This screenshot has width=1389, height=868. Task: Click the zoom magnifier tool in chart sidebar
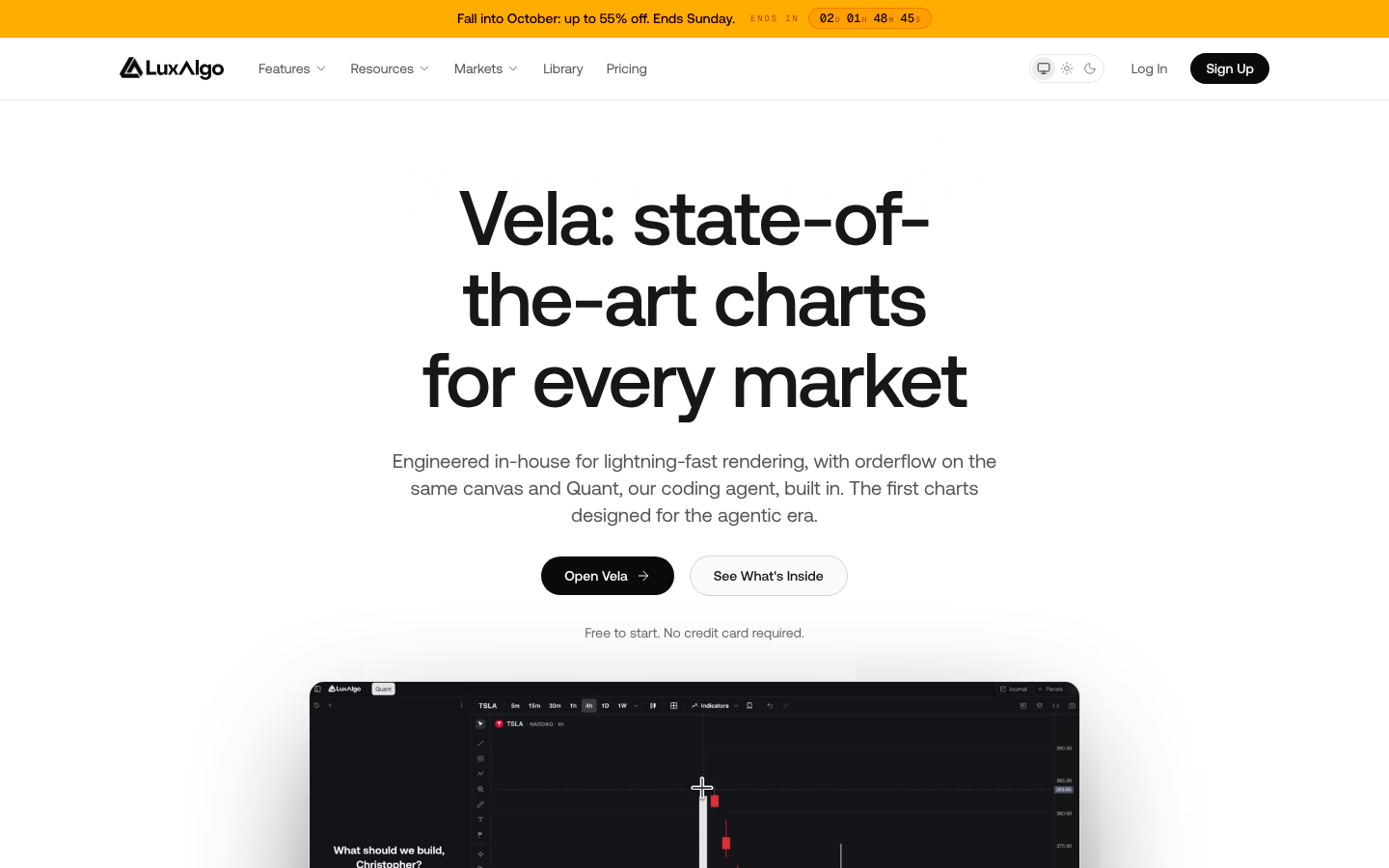click(x=480, y=789)
